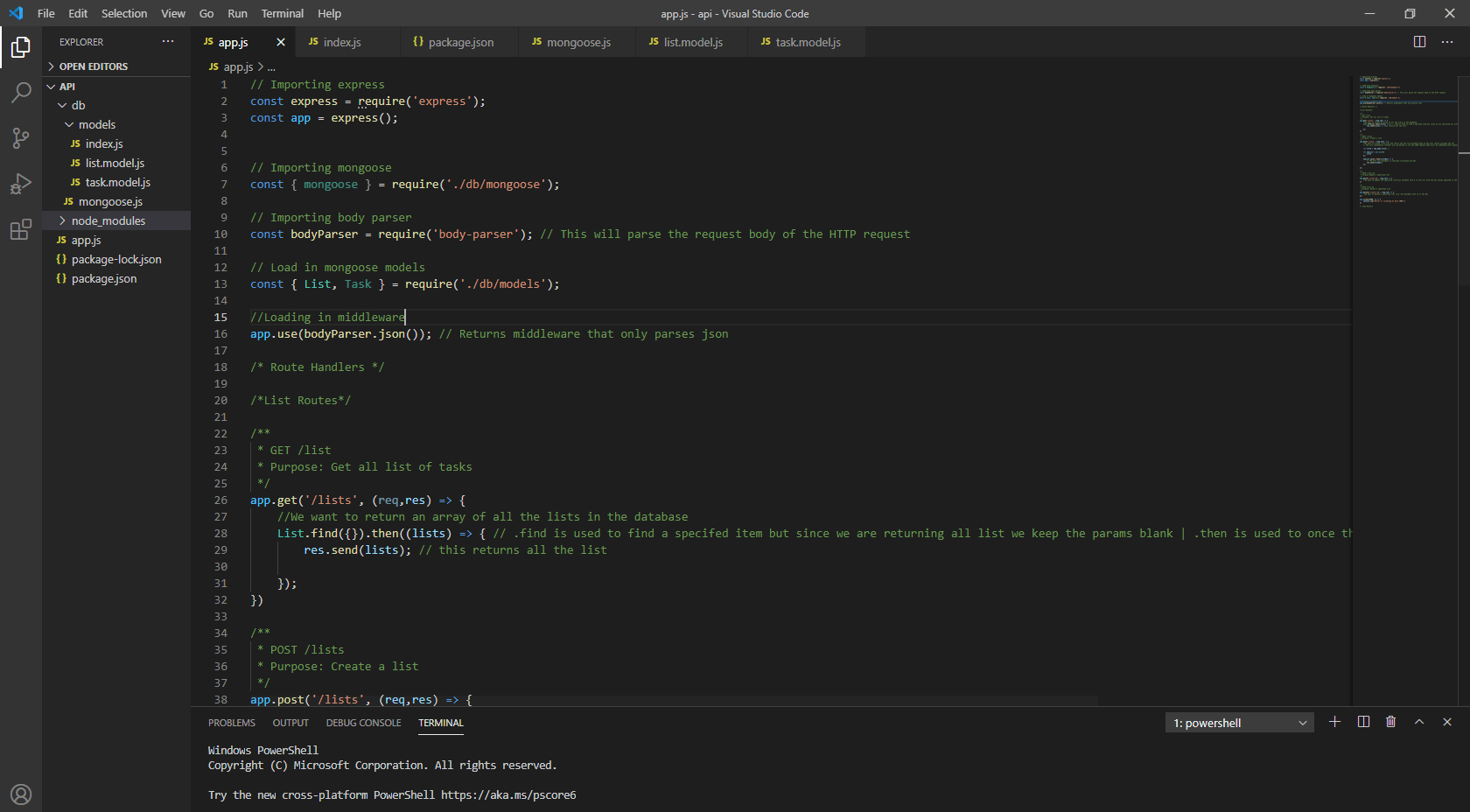Click the breadcrumb ellipsis symbol

[271, 66]
